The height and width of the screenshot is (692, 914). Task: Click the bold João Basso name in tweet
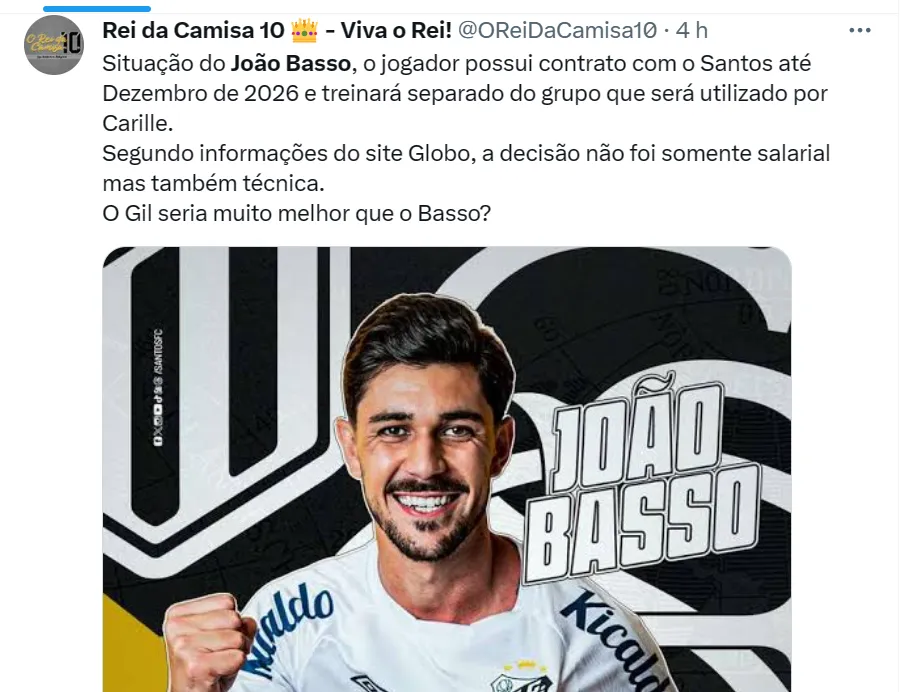coord(291,64)
